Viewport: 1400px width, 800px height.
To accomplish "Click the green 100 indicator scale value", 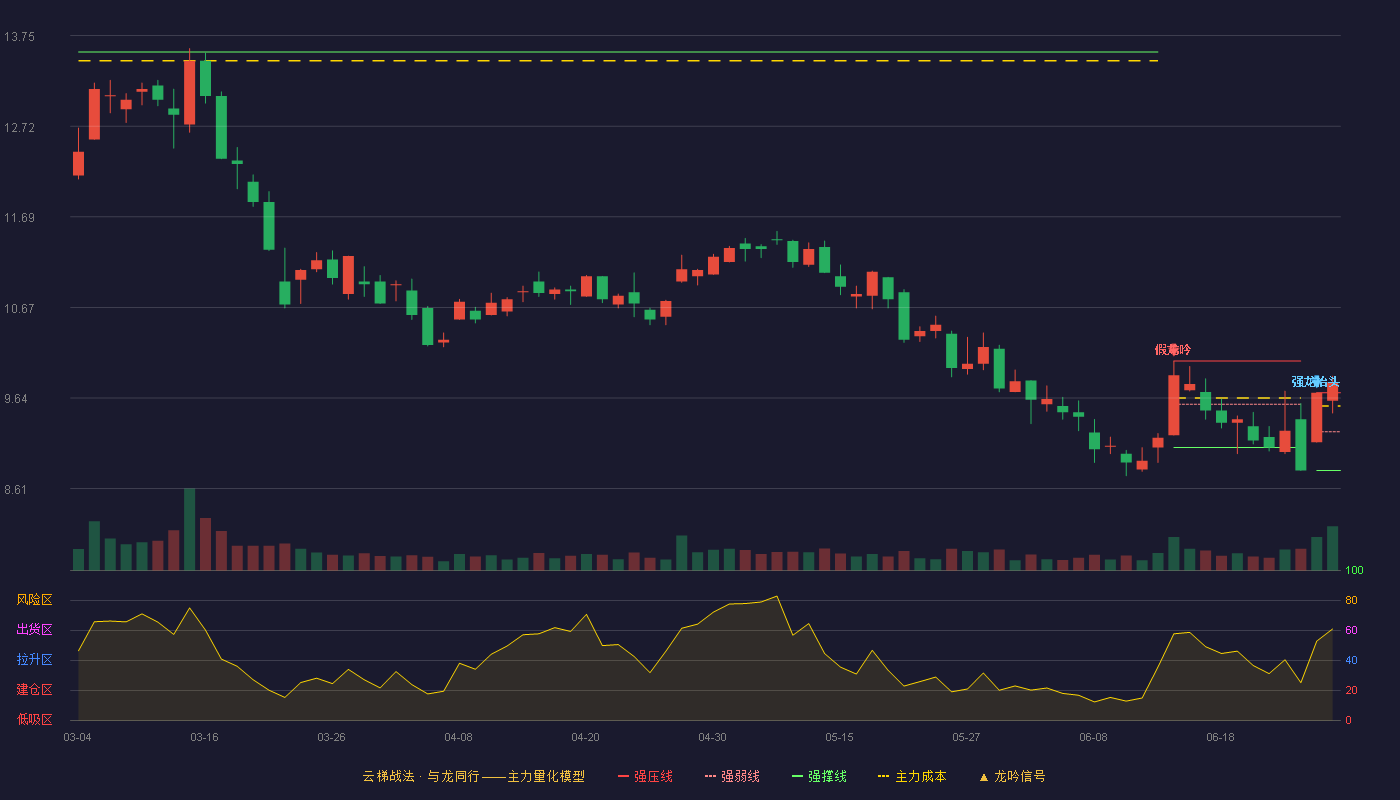I will point(1354,571).
